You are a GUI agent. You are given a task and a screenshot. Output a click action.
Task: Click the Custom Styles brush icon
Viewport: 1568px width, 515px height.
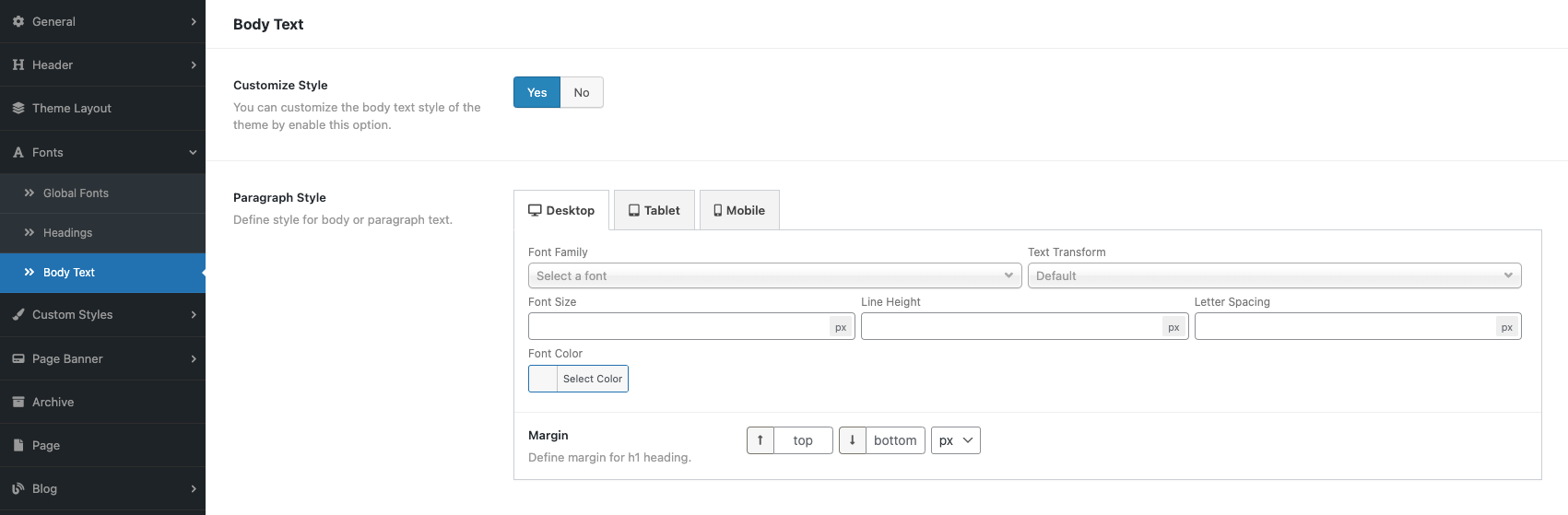pos(18,314)
